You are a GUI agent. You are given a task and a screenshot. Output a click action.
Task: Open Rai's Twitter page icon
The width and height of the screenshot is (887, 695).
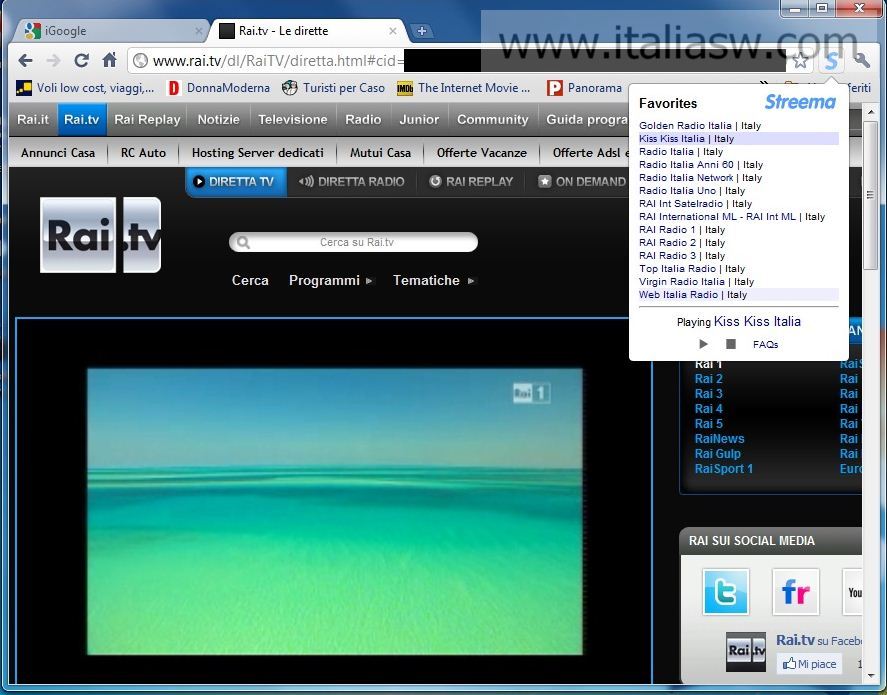tap(725, 592)
